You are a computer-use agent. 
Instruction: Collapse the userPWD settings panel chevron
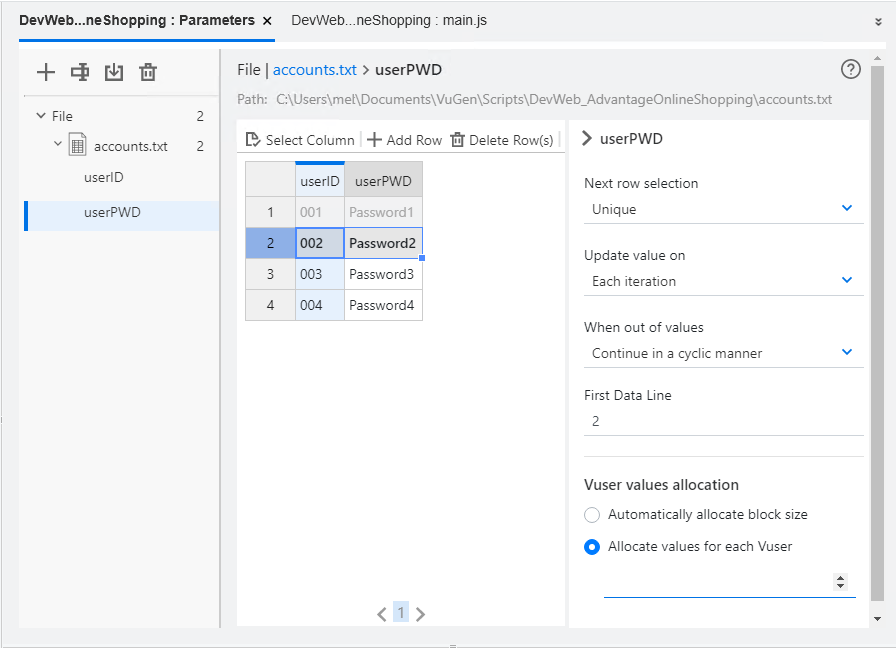(589, 138)
